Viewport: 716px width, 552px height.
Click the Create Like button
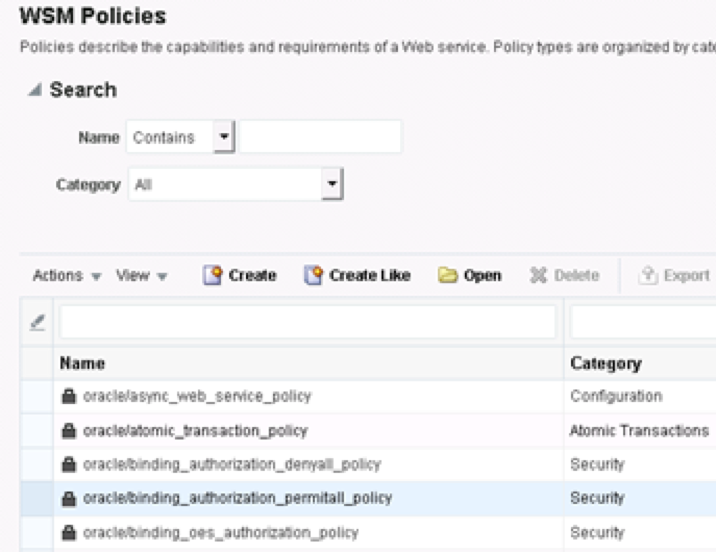[357, 275]
